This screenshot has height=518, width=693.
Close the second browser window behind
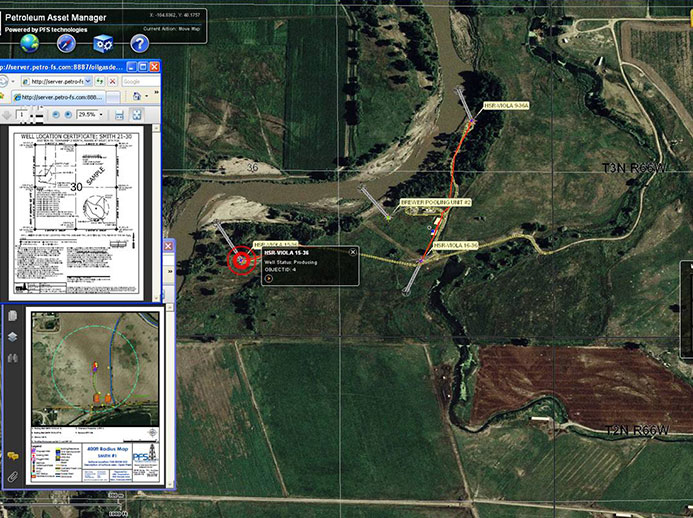[x=168, y=246]
